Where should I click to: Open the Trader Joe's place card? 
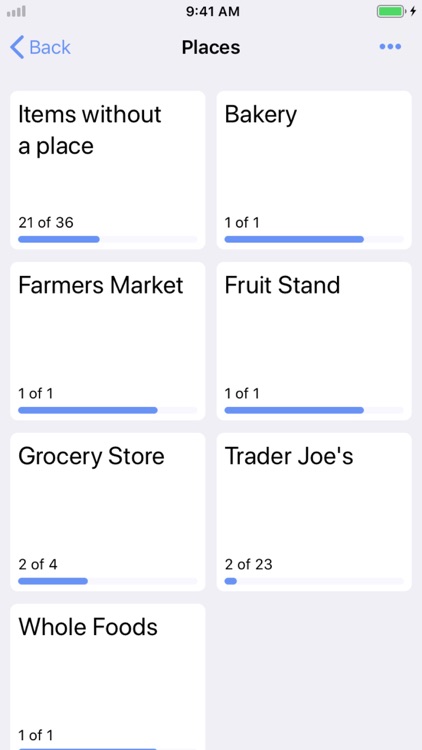314,512
